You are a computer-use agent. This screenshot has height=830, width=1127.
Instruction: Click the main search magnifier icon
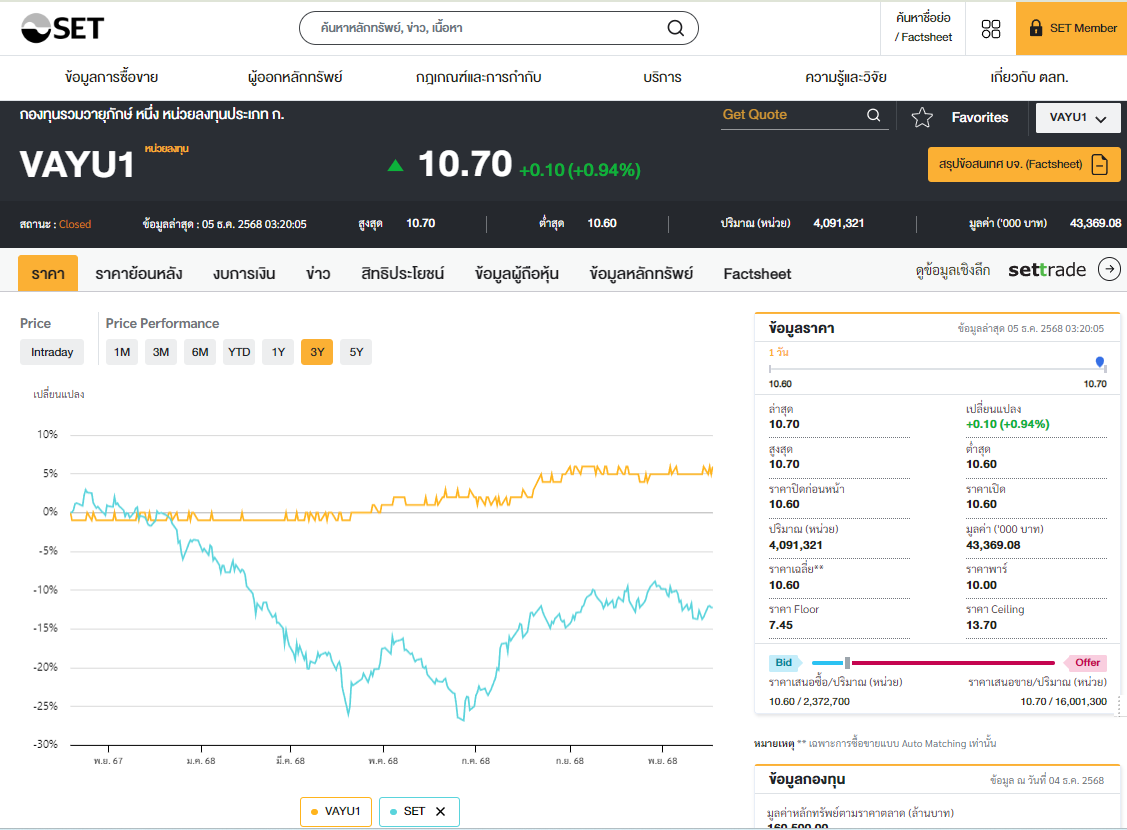coord(676,28)
